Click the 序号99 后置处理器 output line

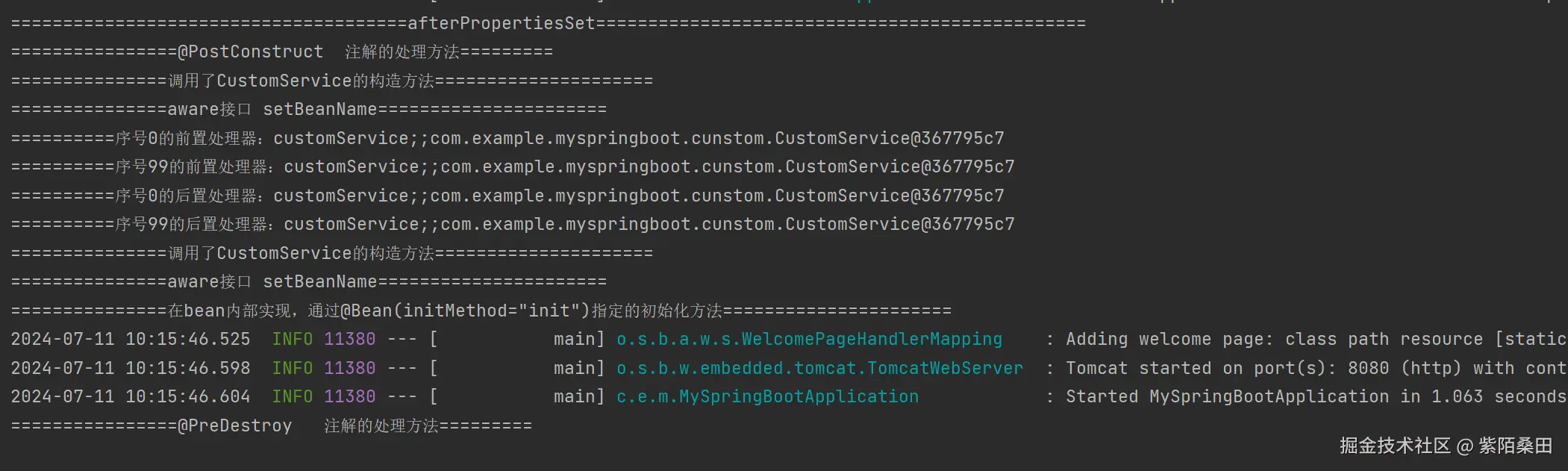point(513,224)
